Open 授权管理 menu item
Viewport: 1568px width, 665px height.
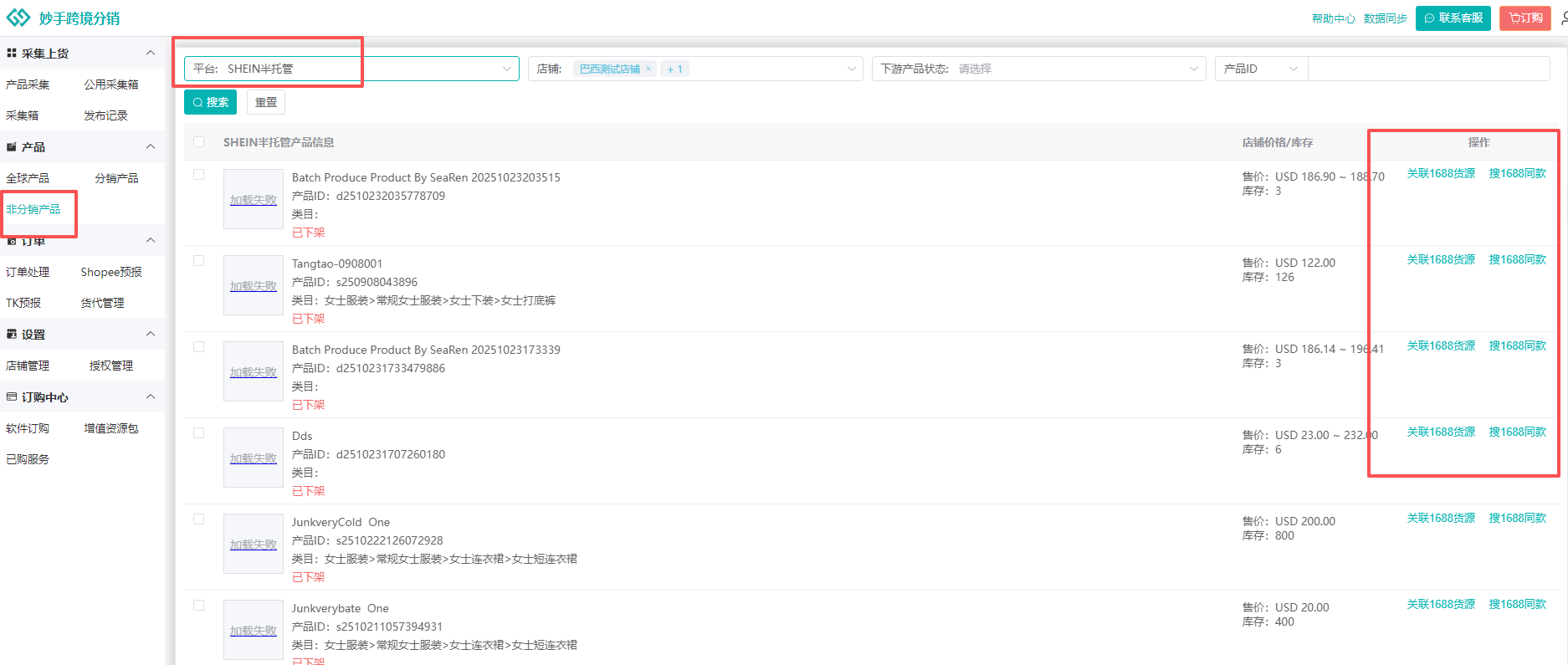tap(111, 366)
